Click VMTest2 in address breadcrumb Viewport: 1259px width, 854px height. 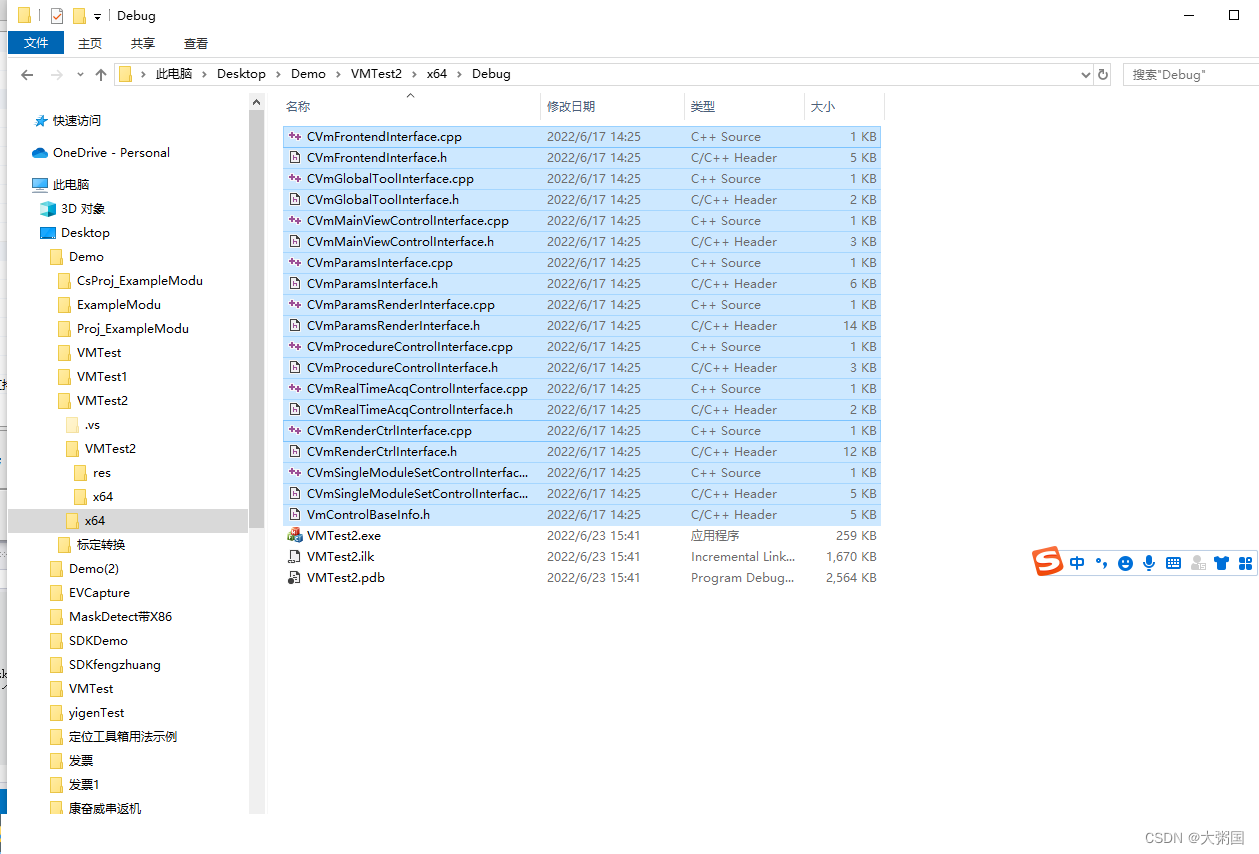click(376, 74)
